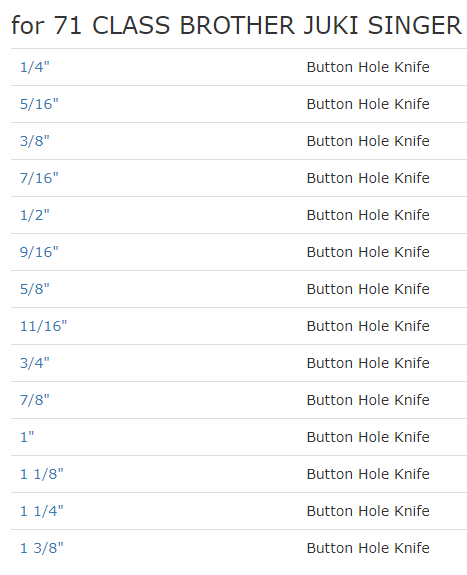Viewport: 467px width, 575px height.
Task: Open the 5/16" size link
Action: click(x=39, y=104)
